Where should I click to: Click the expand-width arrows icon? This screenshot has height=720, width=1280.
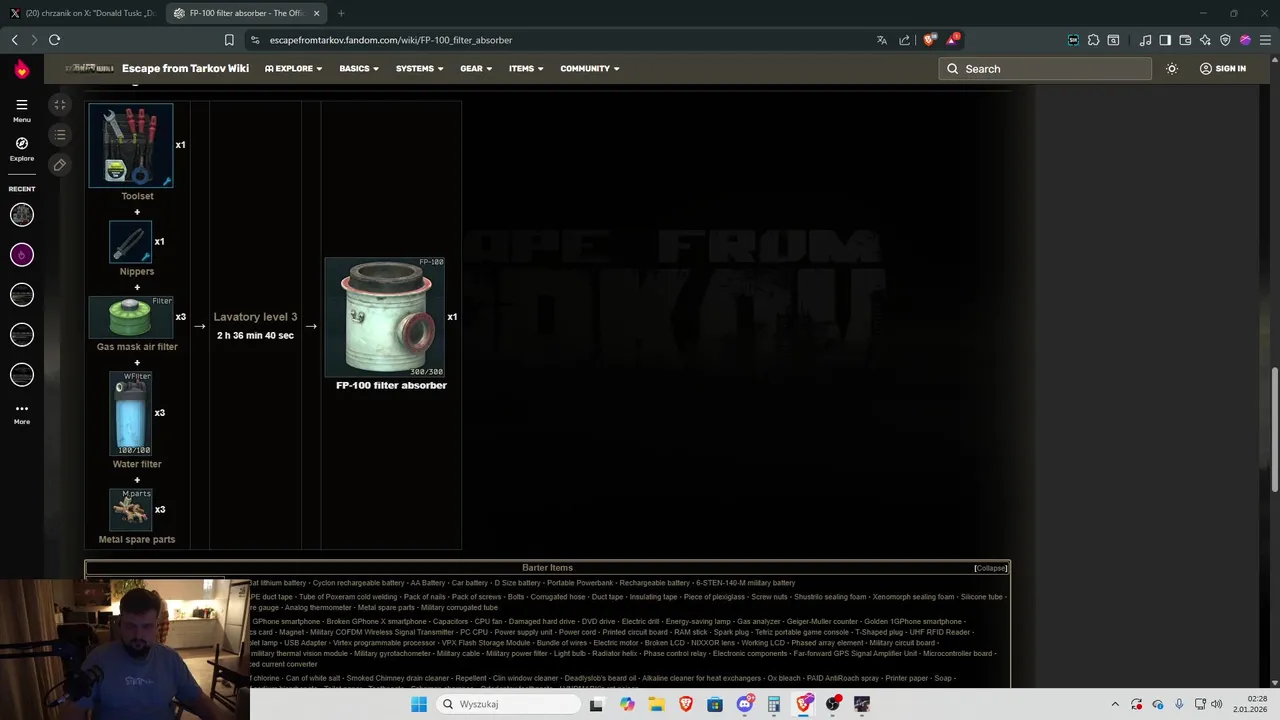(60, 105)
